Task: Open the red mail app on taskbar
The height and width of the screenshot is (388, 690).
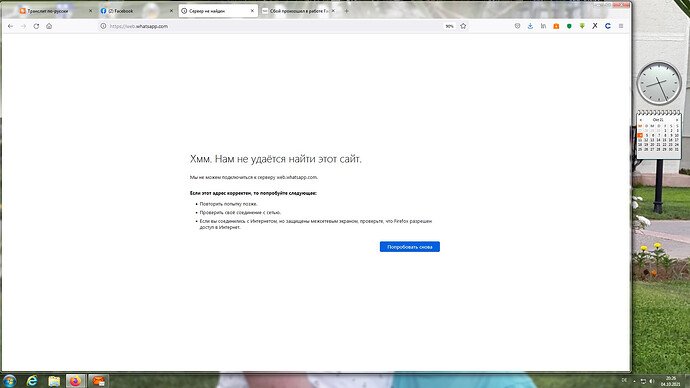Action: point(98,381)
